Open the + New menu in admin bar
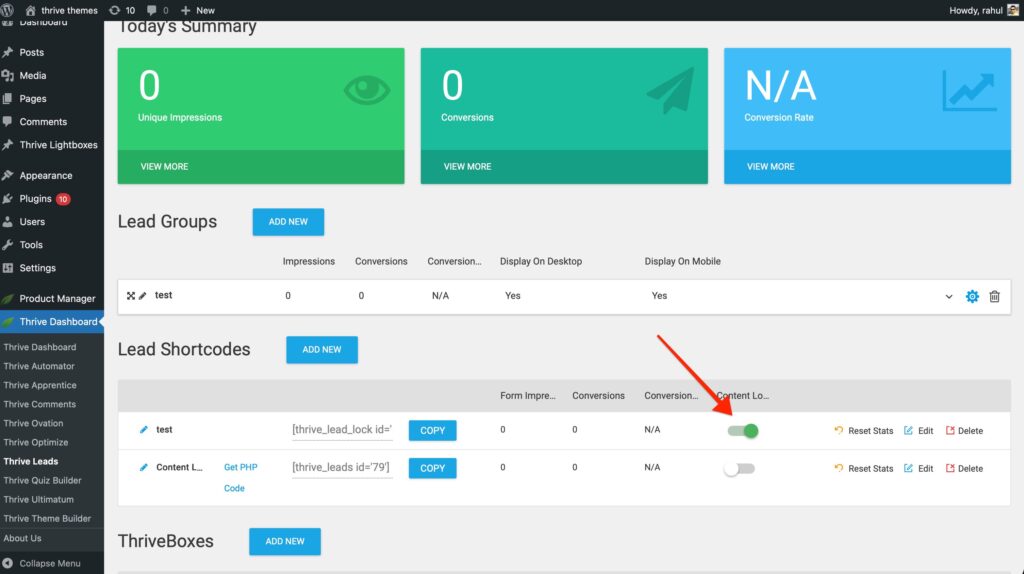Image resolution: width=1024 pixels, height=574 pixels. pyautogui.click(x=198, y=10)
